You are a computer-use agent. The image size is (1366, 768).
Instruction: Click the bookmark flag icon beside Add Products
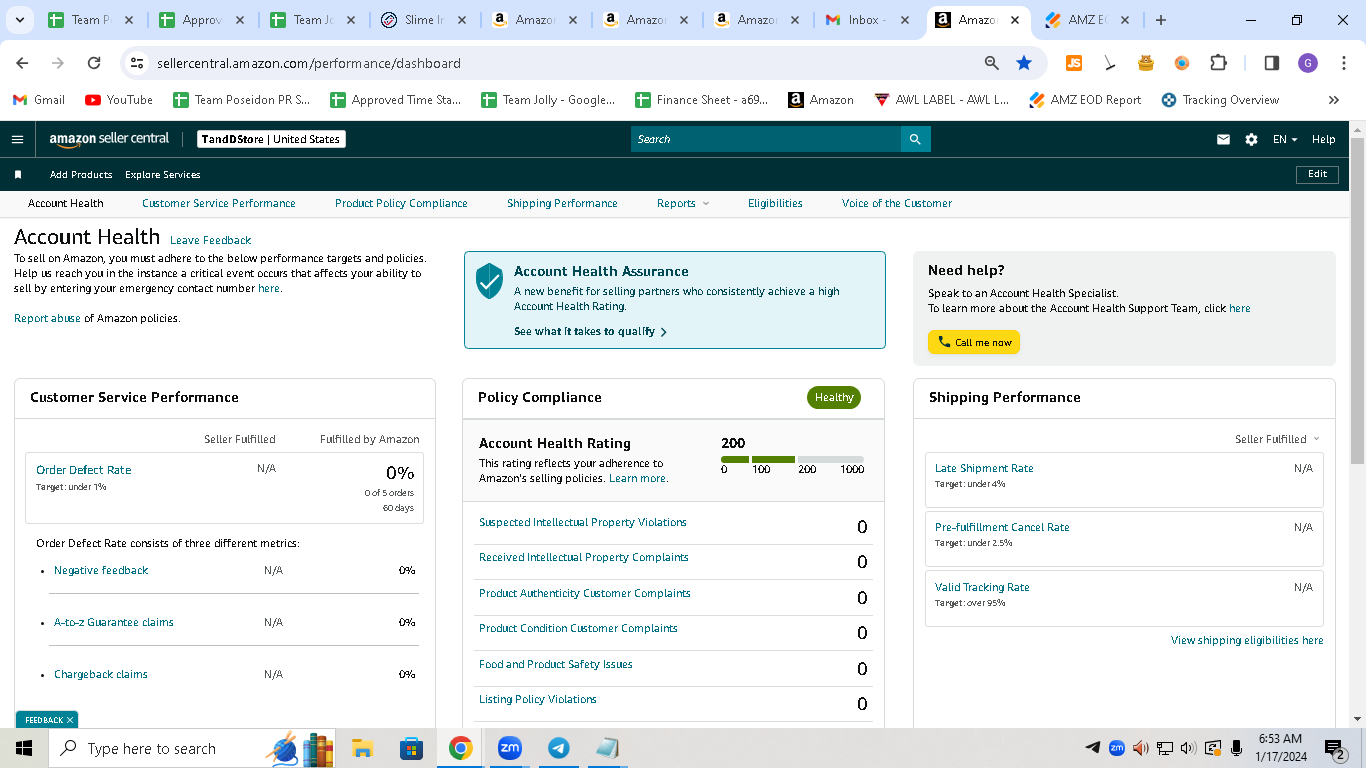pos(18,175)
